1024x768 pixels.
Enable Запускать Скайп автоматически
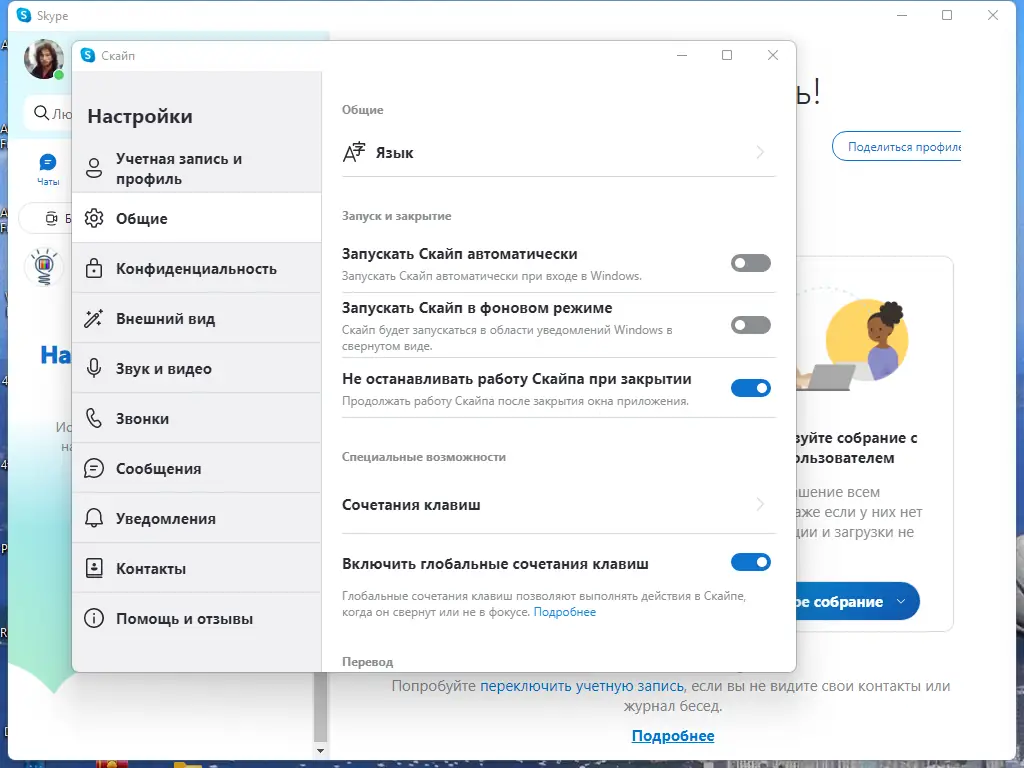click(751, 263)
